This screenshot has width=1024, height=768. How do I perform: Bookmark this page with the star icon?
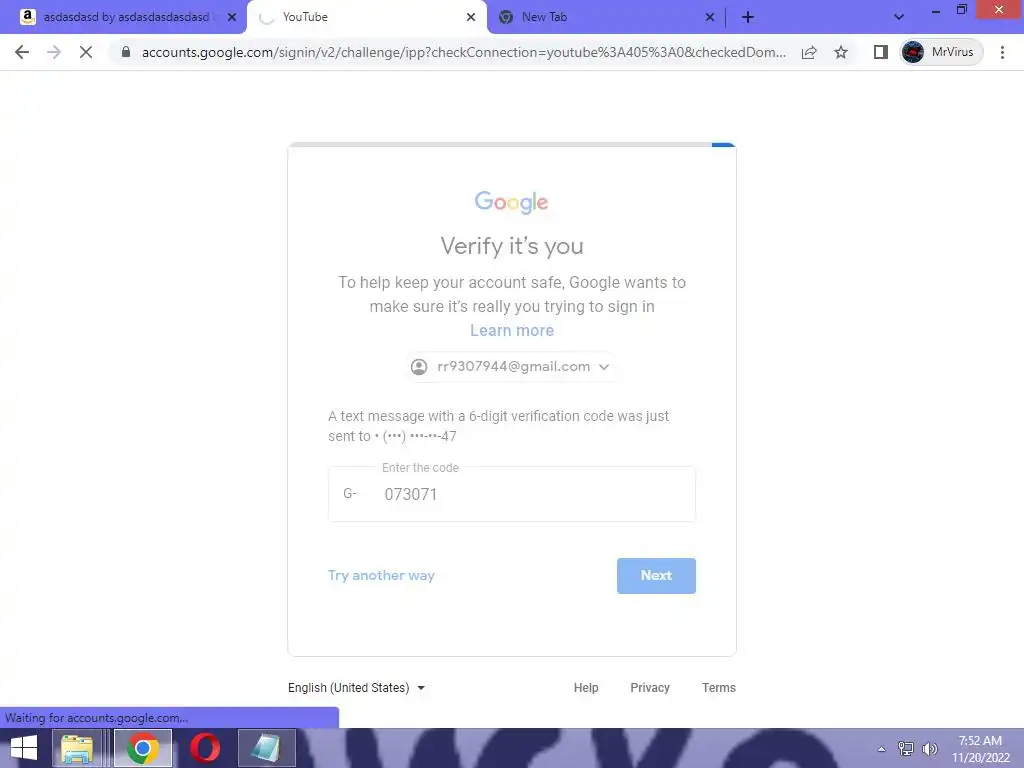point(840,52)
